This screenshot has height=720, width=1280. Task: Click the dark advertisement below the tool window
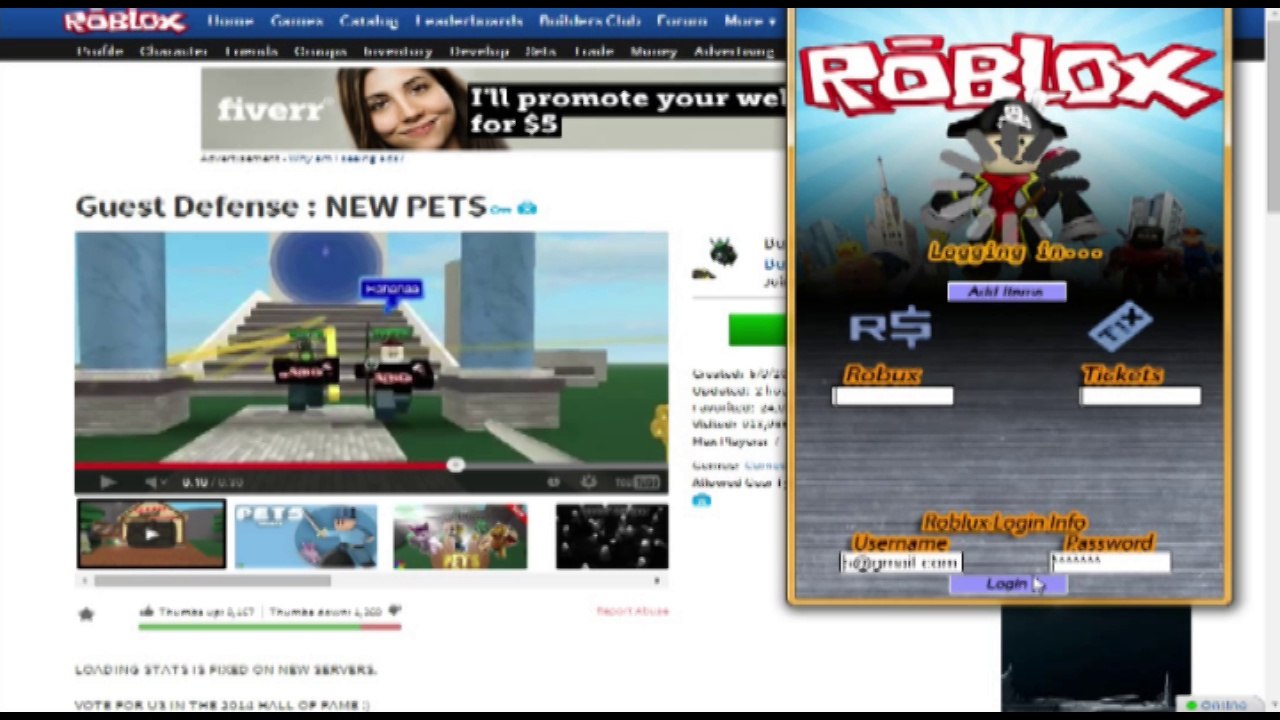click(1096, 659)
